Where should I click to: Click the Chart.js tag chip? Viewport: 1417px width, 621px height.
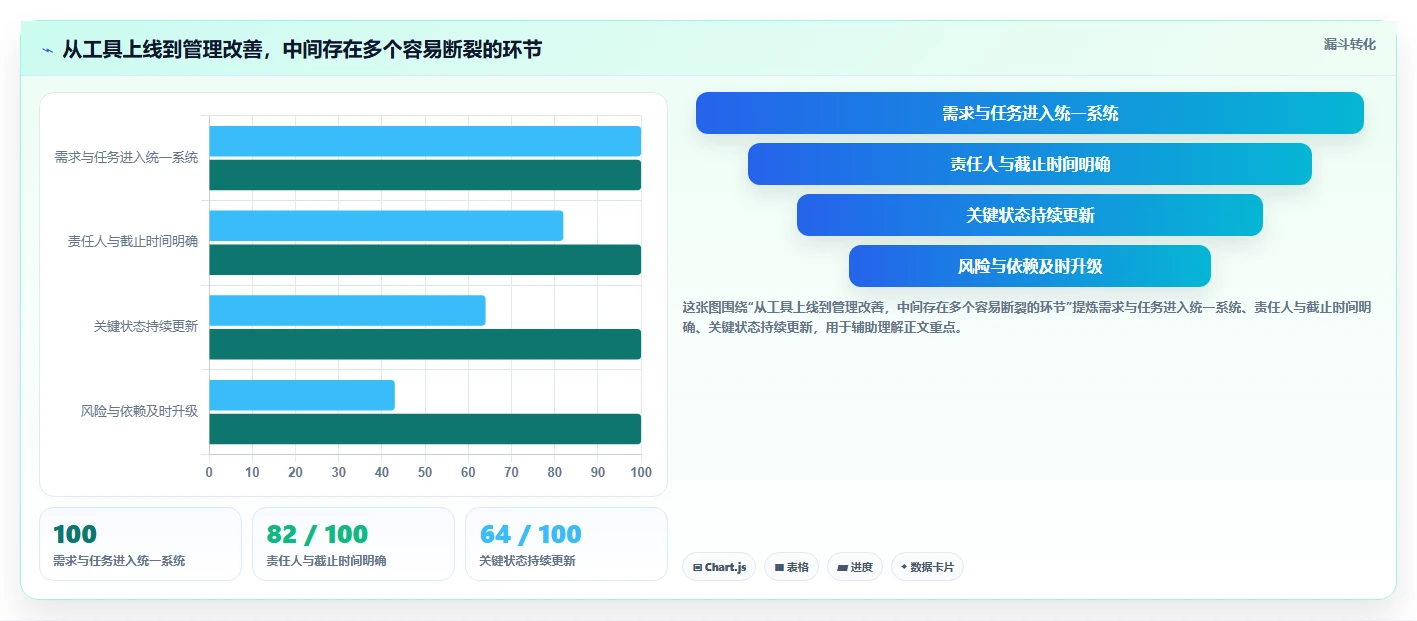[719, 567]
